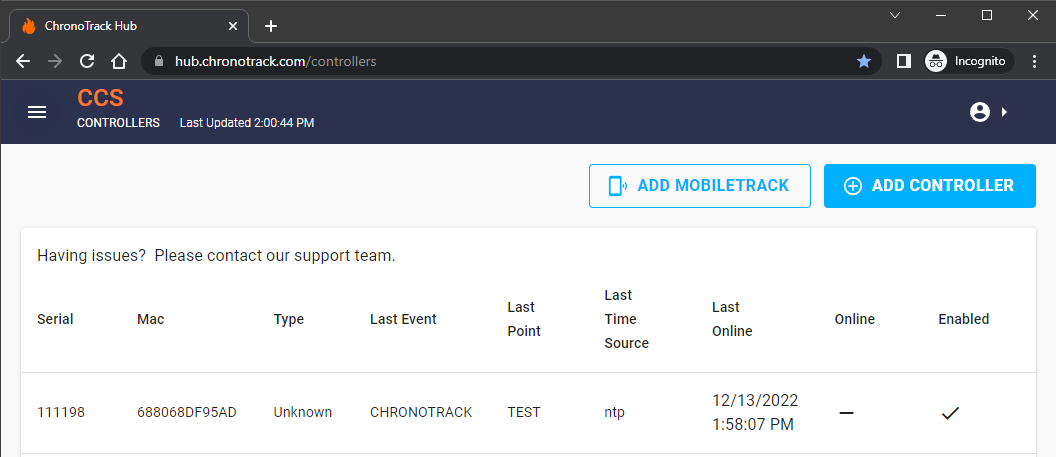Image resolution: width=1056 pixels, height=457 pixels.
Task: Select MAC address 688068DF95AD
Action: [187, 412]
